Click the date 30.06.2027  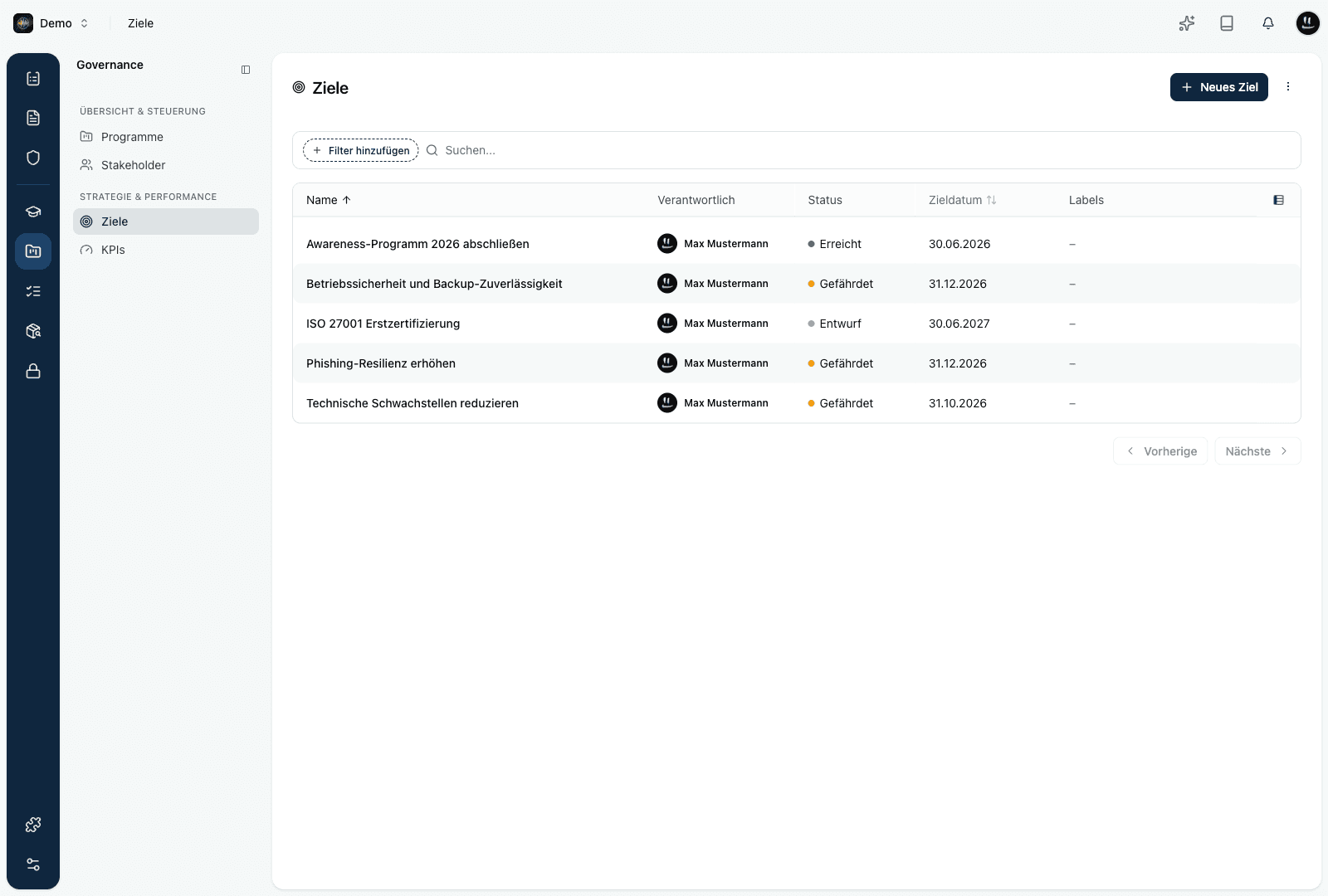(959, 324)
